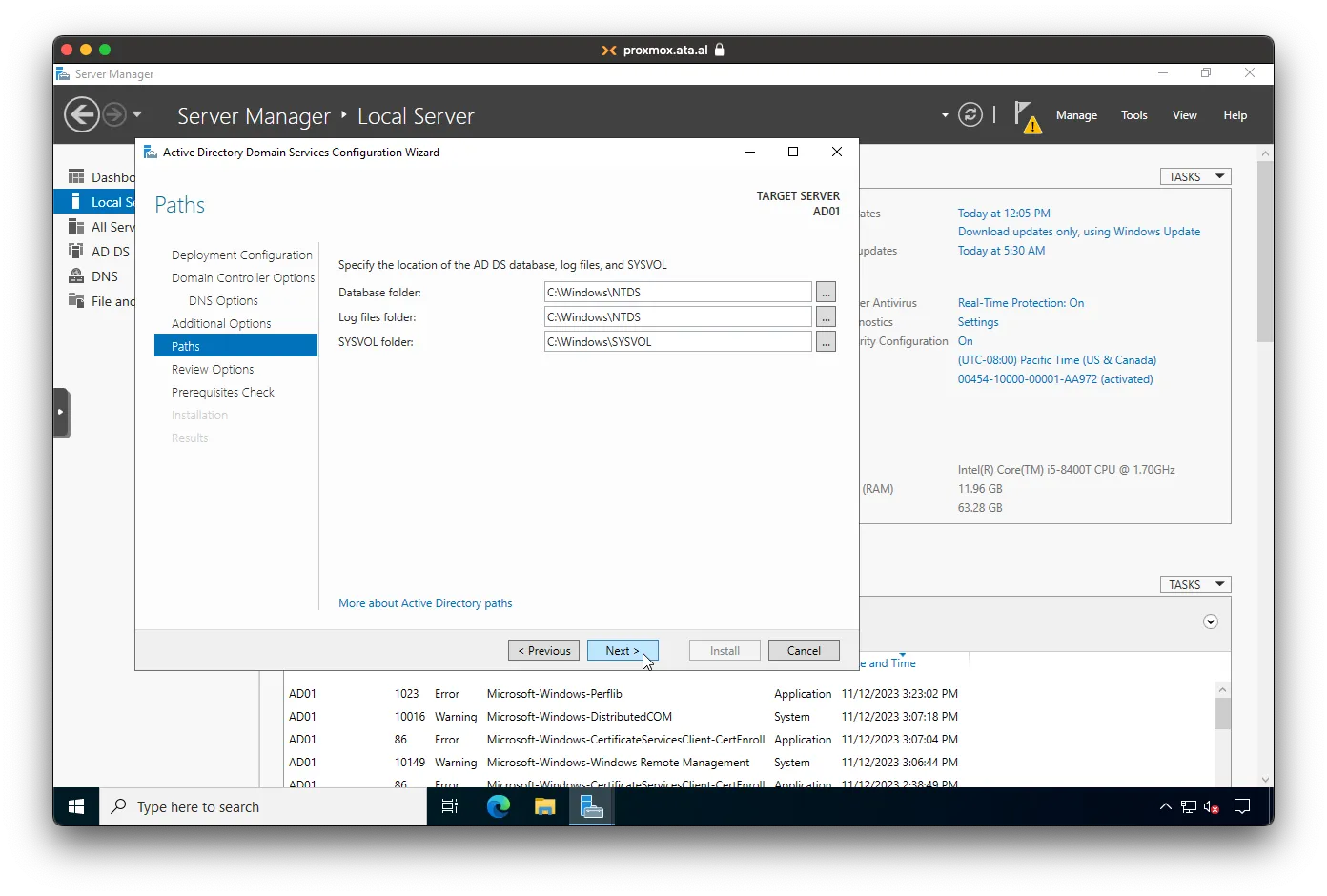The image size is (1327, 896).
Task: Open File Explorer from the taskbar
Action: tap(544, 807)
